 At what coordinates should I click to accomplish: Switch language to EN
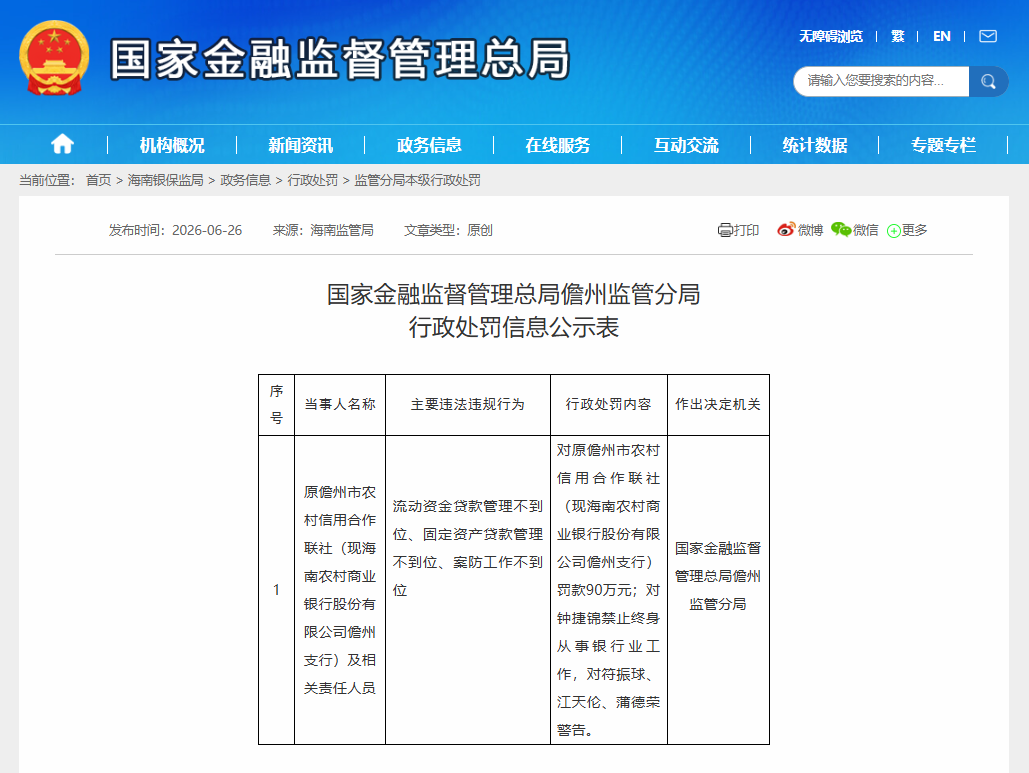pyautogui.click(x=942, y=36)
